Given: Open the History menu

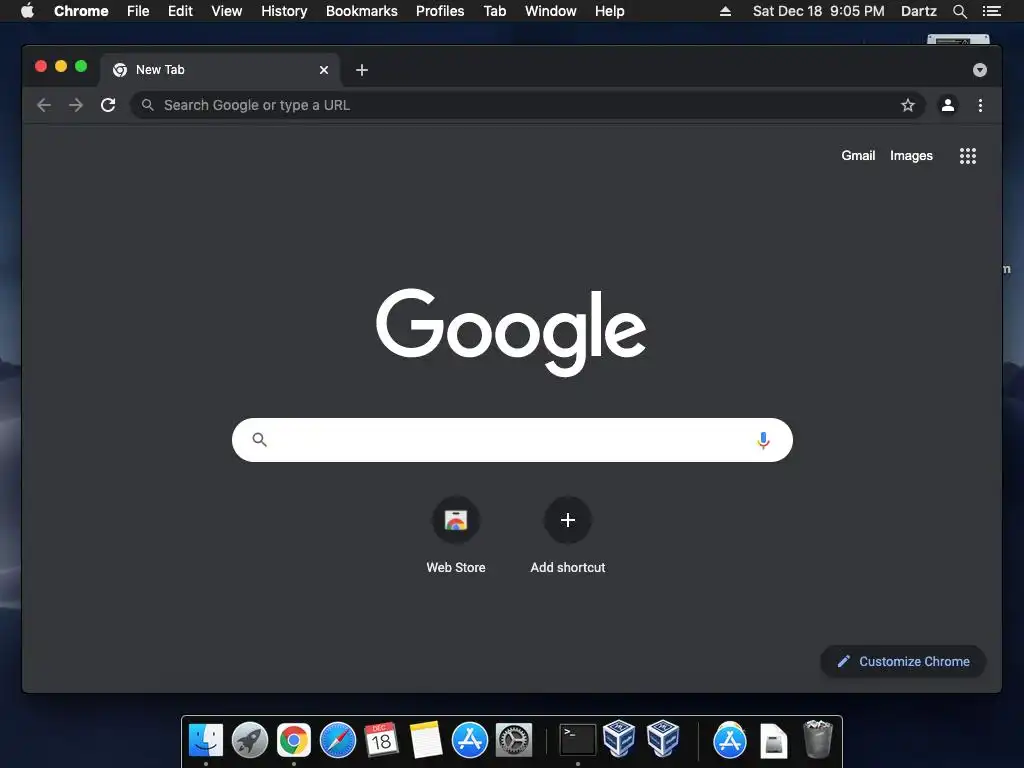Looking at the screenshot, I should pyautogui.click(x=284, y=11).
